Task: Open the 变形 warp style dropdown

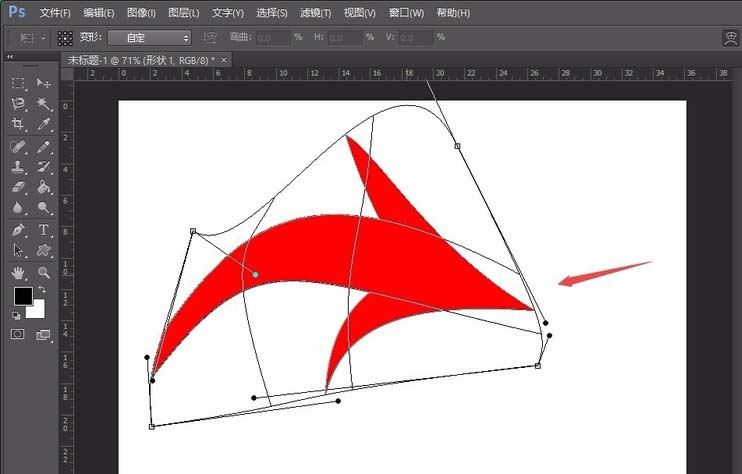Action: point(150,38)
